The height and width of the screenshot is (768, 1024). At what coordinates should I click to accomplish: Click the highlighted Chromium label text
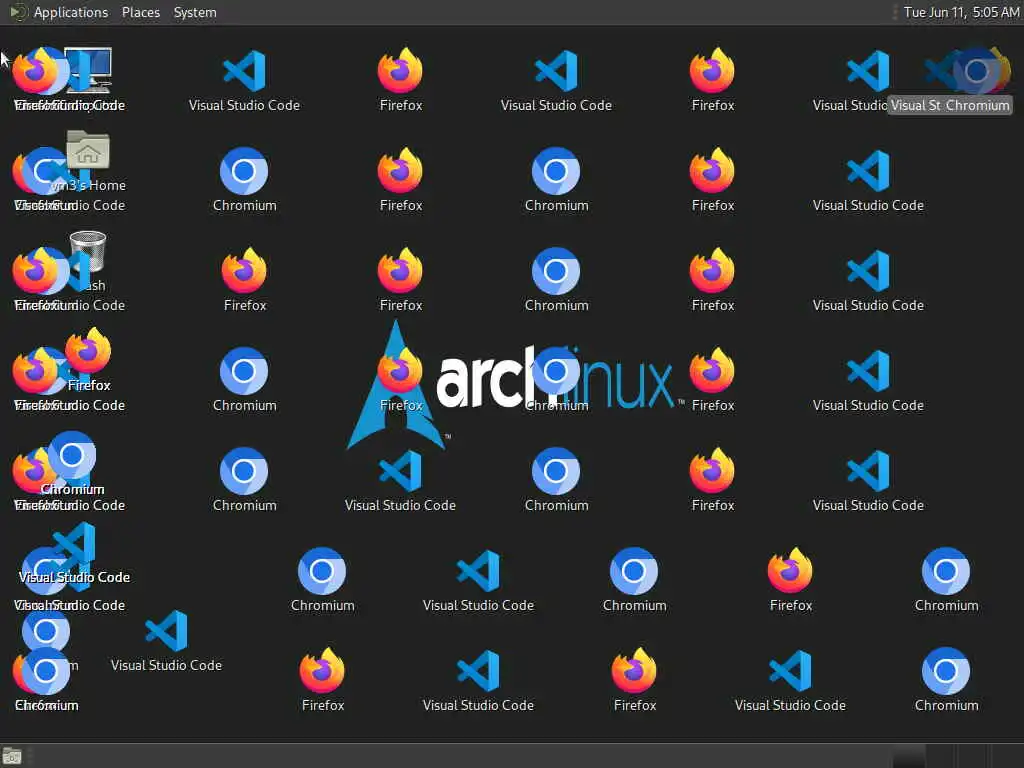coord(977,105)
